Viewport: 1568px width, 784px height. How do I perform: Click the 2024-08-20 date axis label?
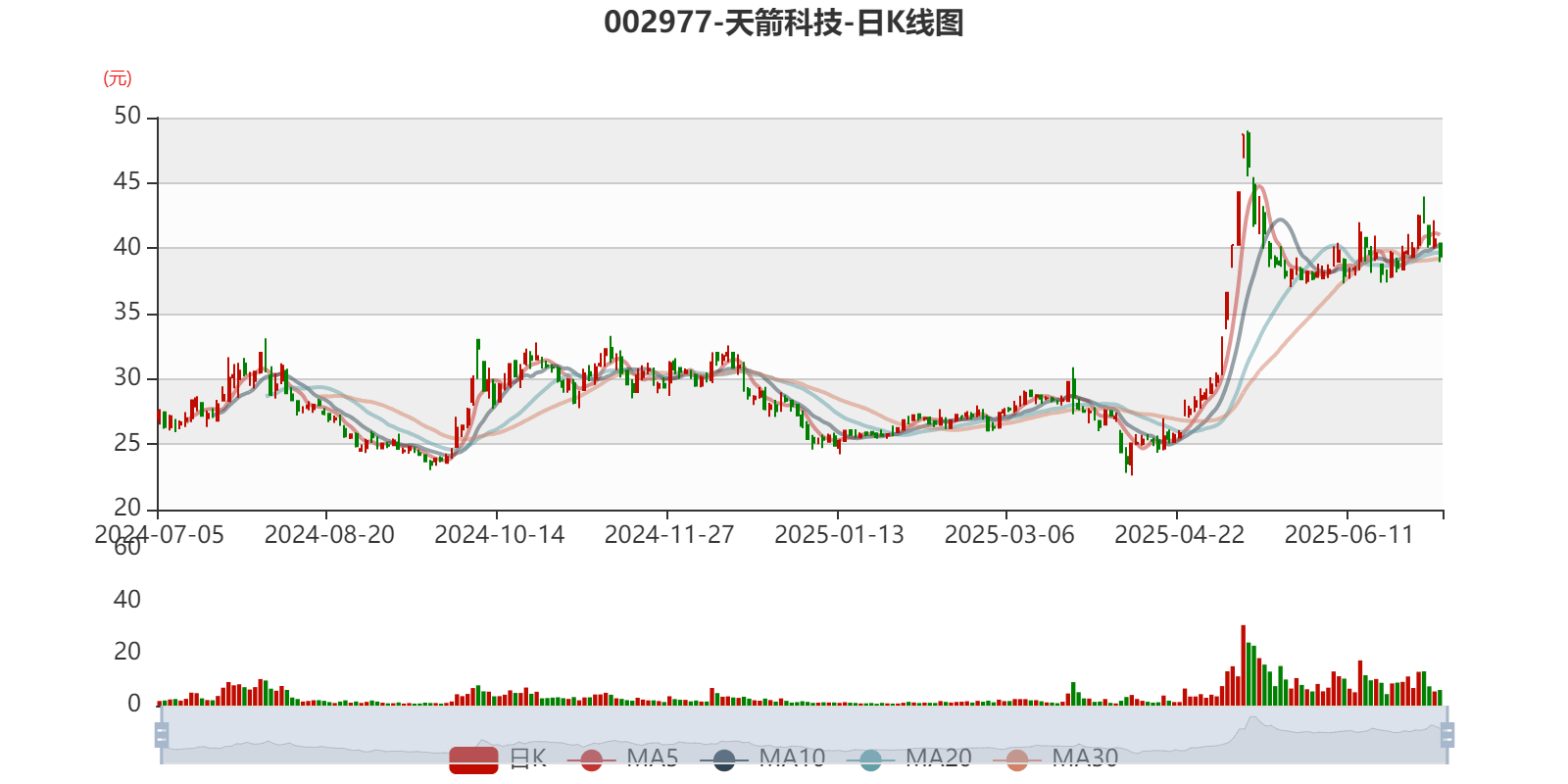[329, 535]
